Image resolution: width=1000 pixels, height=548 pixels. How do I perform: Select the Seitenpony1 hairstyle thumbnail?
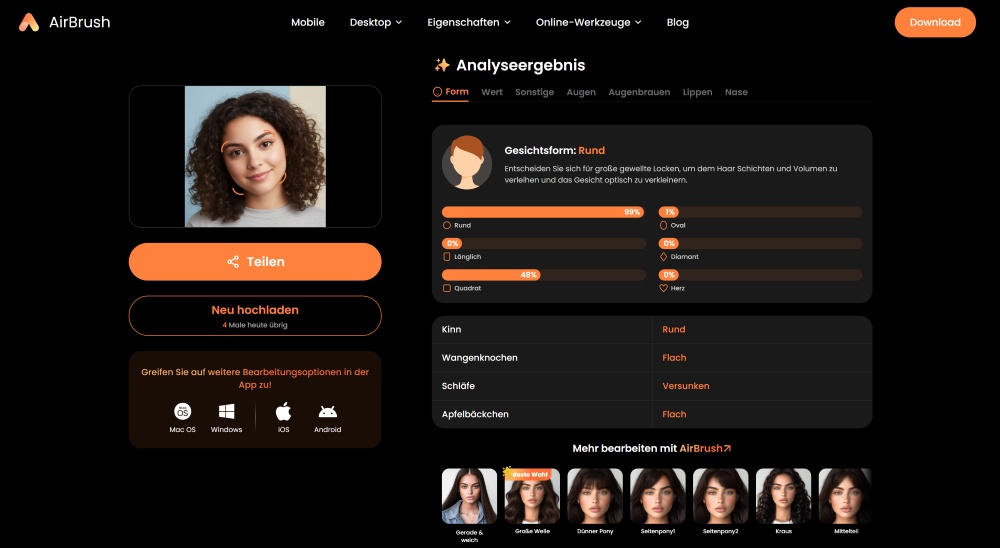pyautogui.click(x=658, y=496)
